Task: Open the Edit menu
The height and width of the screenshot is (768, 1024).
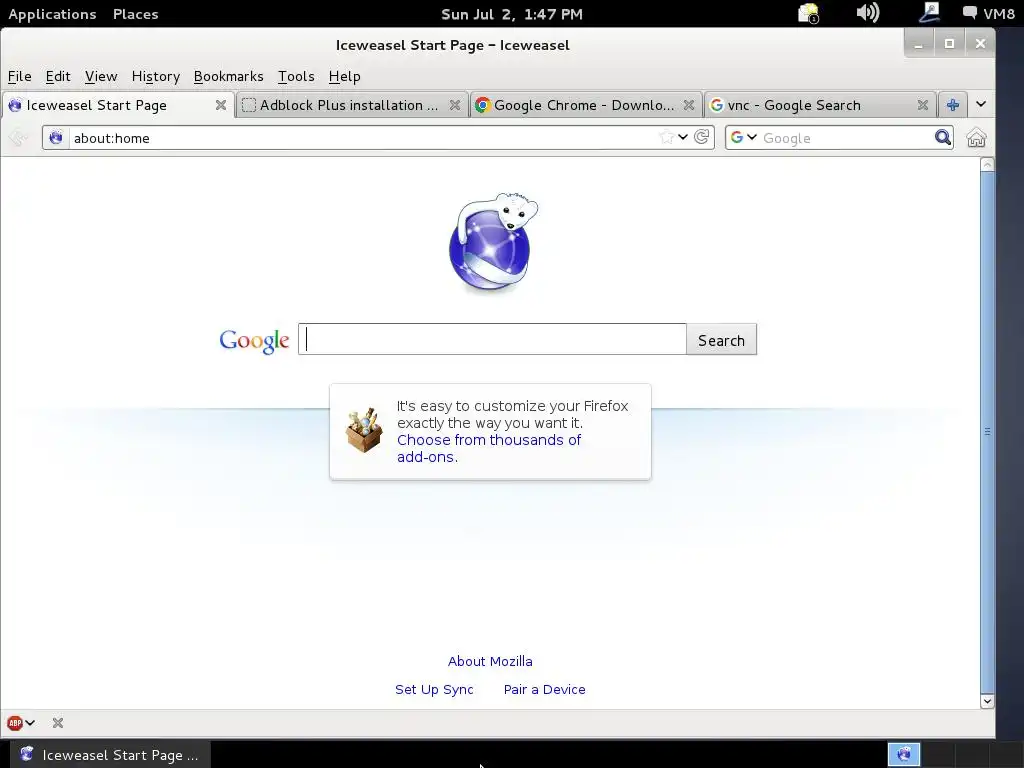Action: (58, 76)
